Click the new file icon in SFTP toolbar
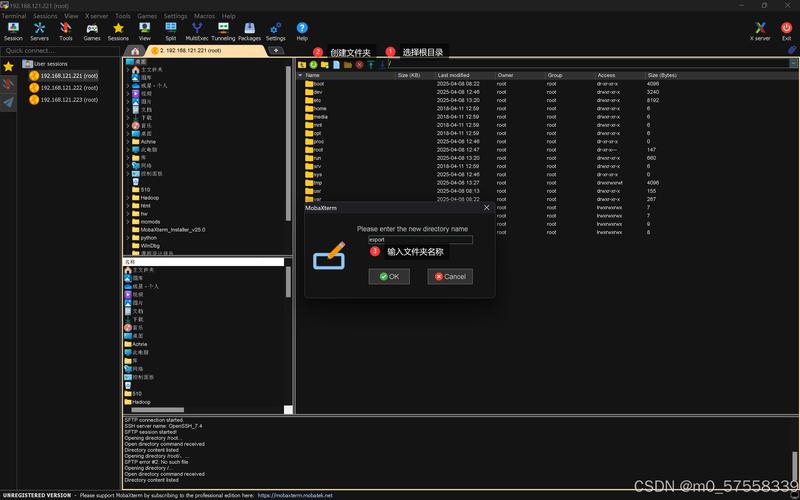 point(336,65)
